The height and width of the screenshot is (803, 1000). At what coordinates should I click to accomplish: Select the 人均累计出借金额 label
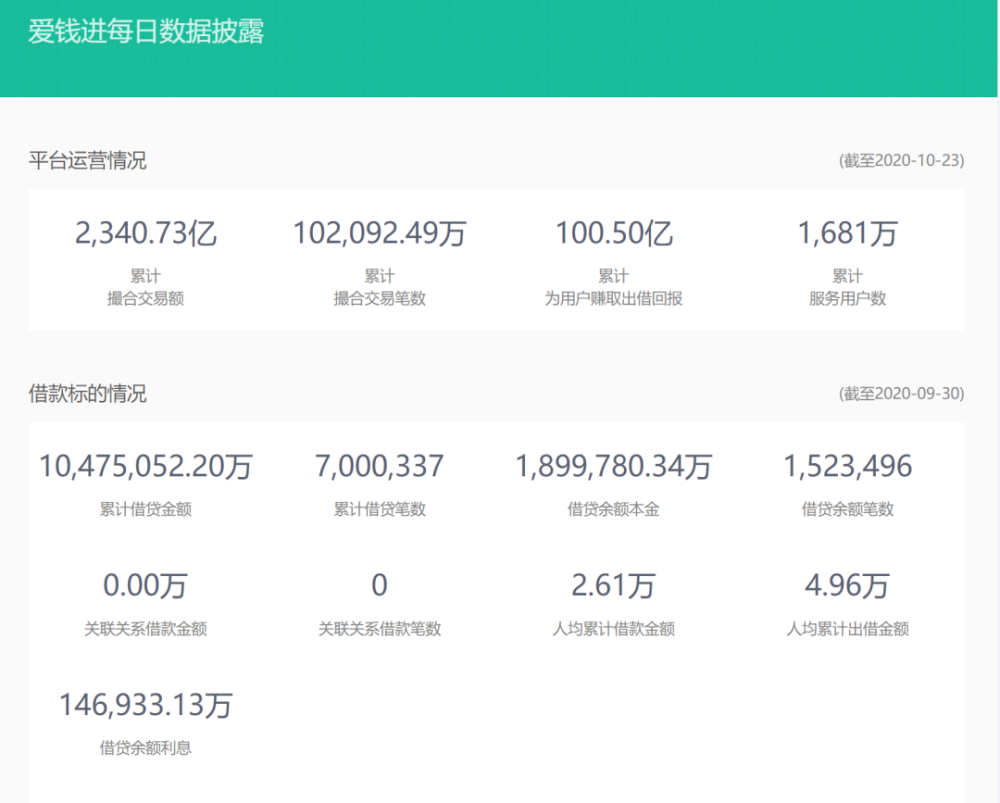coord(848,629)
